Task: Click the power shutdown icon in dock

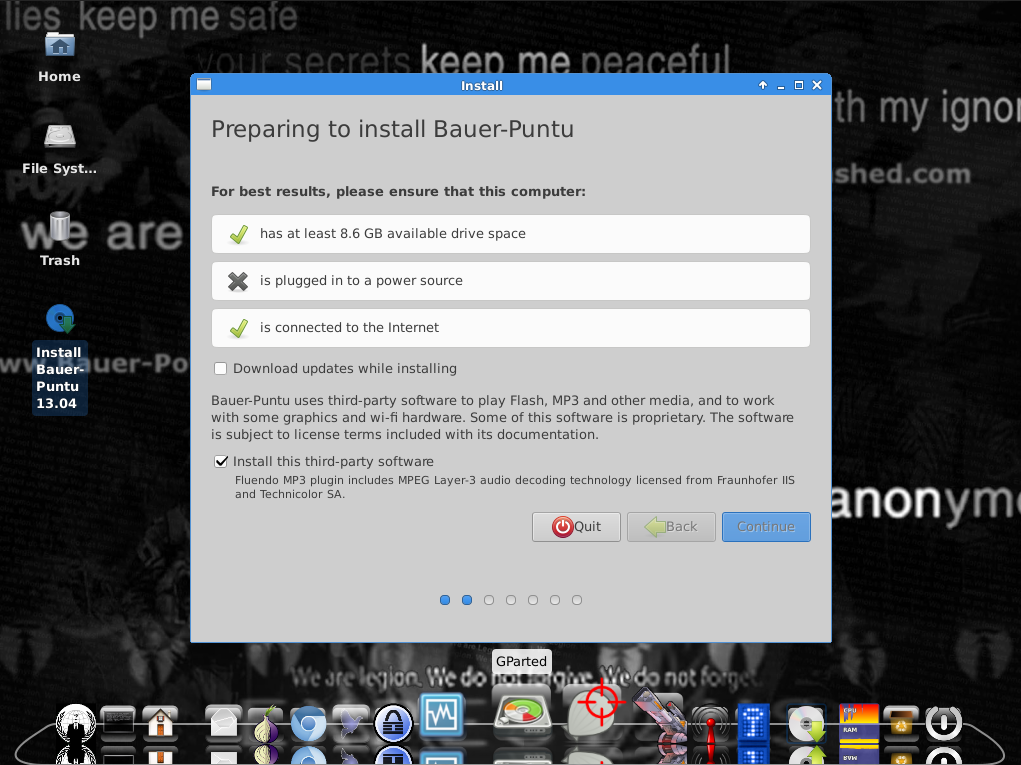Action: pos(944,723)
